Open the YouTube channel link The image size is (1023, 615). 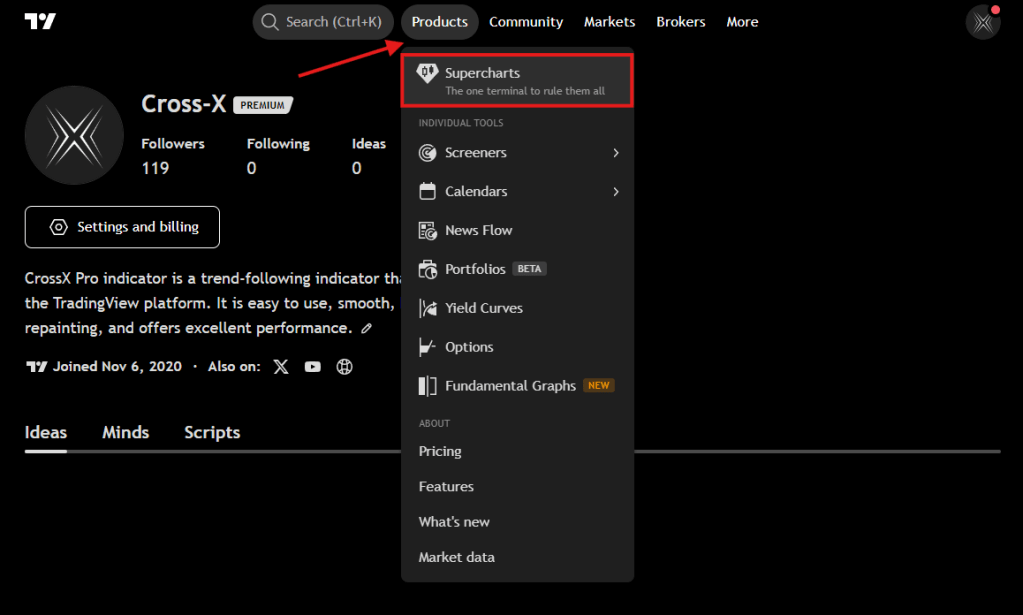tap(313, 367)
